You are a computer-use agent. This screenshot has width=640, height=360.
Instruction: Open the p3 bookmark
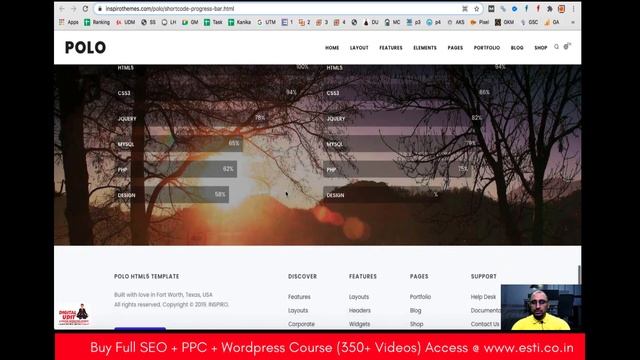pyautogui.click(x=413, y=22)
